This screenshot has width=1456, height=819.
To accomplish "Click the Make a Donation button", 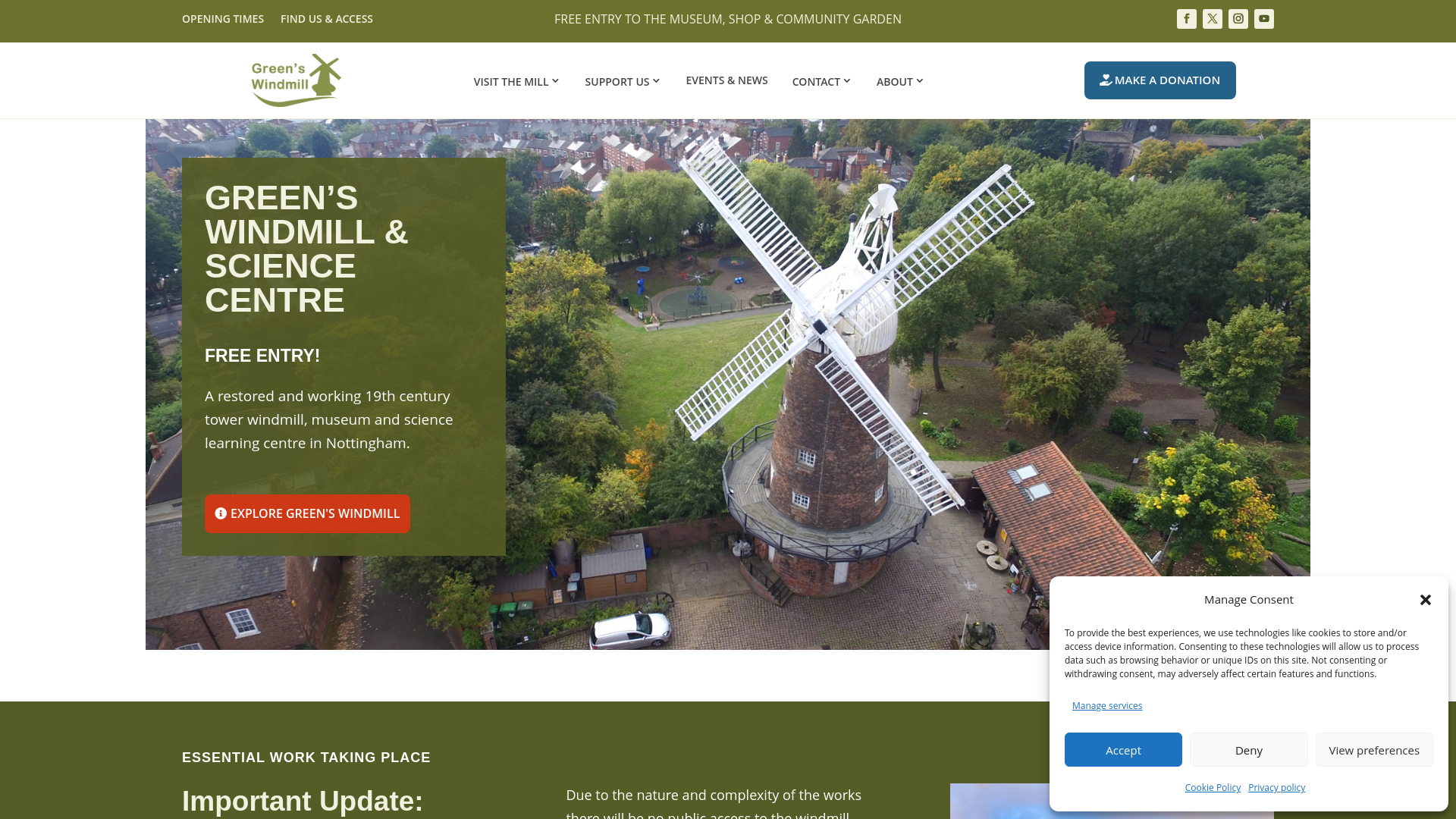I will pyautogui.click(x=1160, y=80).
